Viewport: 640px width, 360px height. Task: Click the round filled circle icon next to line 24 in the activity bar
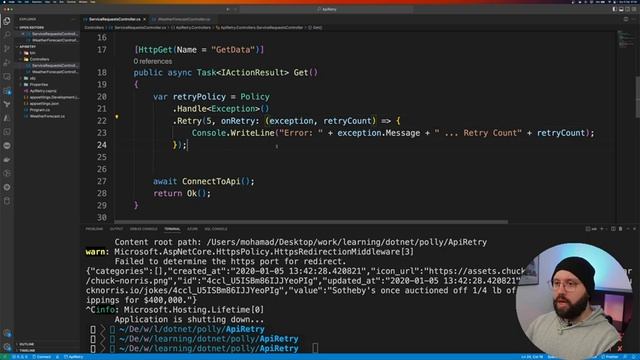[x=7, y=146]
